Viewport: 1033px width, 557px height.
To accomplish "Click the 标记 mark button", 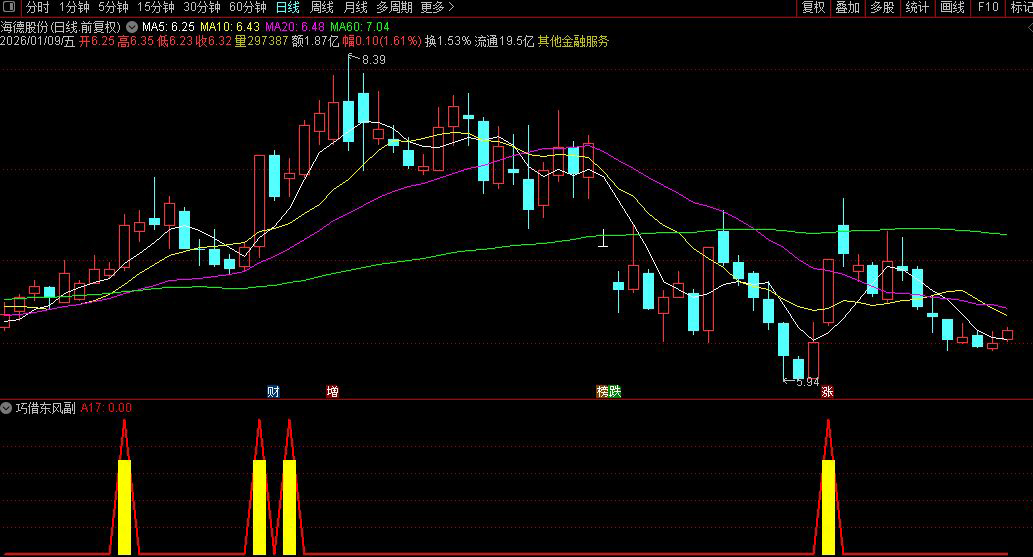I will pyautogui.click(x=1022, y=7).
